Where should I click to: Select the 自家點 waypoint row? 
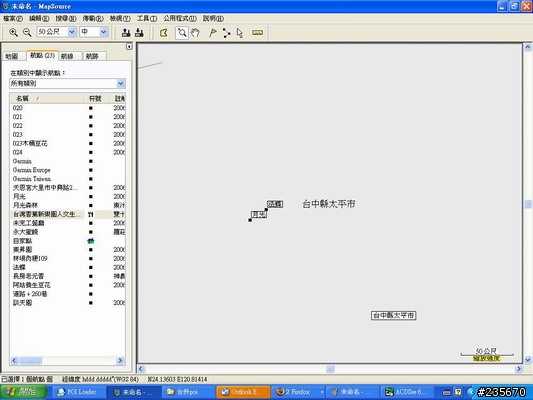click(x=68, y=241)
